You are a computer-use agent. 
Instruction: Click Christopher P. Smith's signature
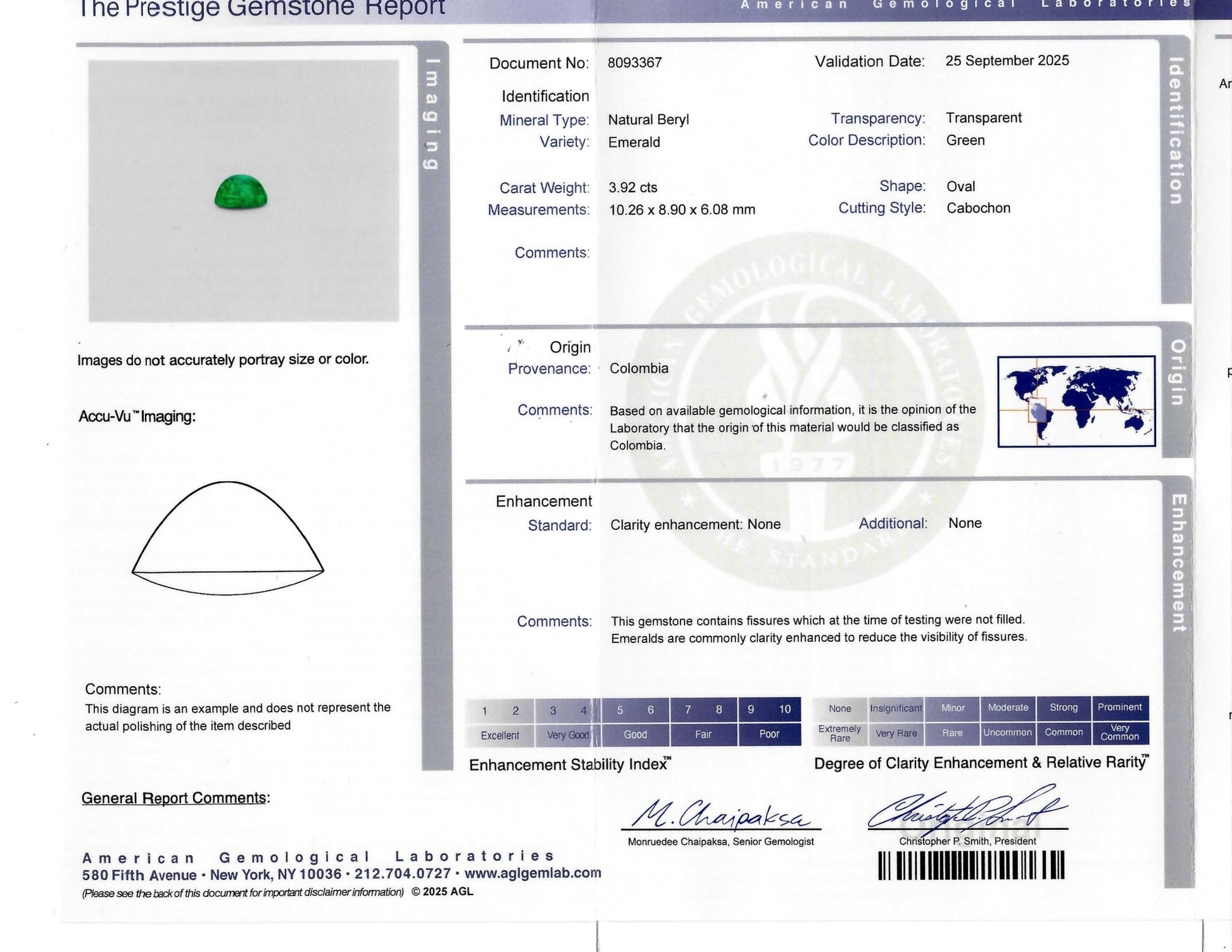[x=968, y=809]
